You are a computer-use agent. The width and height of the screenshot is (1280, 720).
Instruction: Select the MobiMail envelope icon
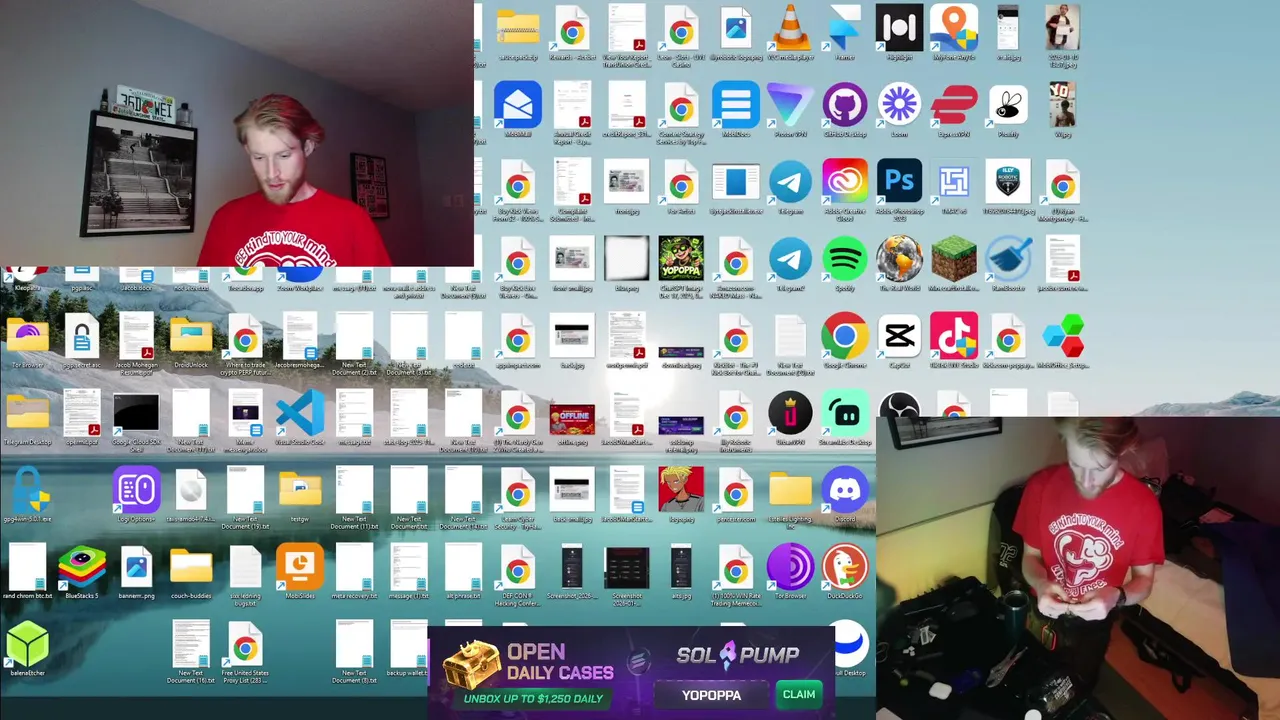517,104
